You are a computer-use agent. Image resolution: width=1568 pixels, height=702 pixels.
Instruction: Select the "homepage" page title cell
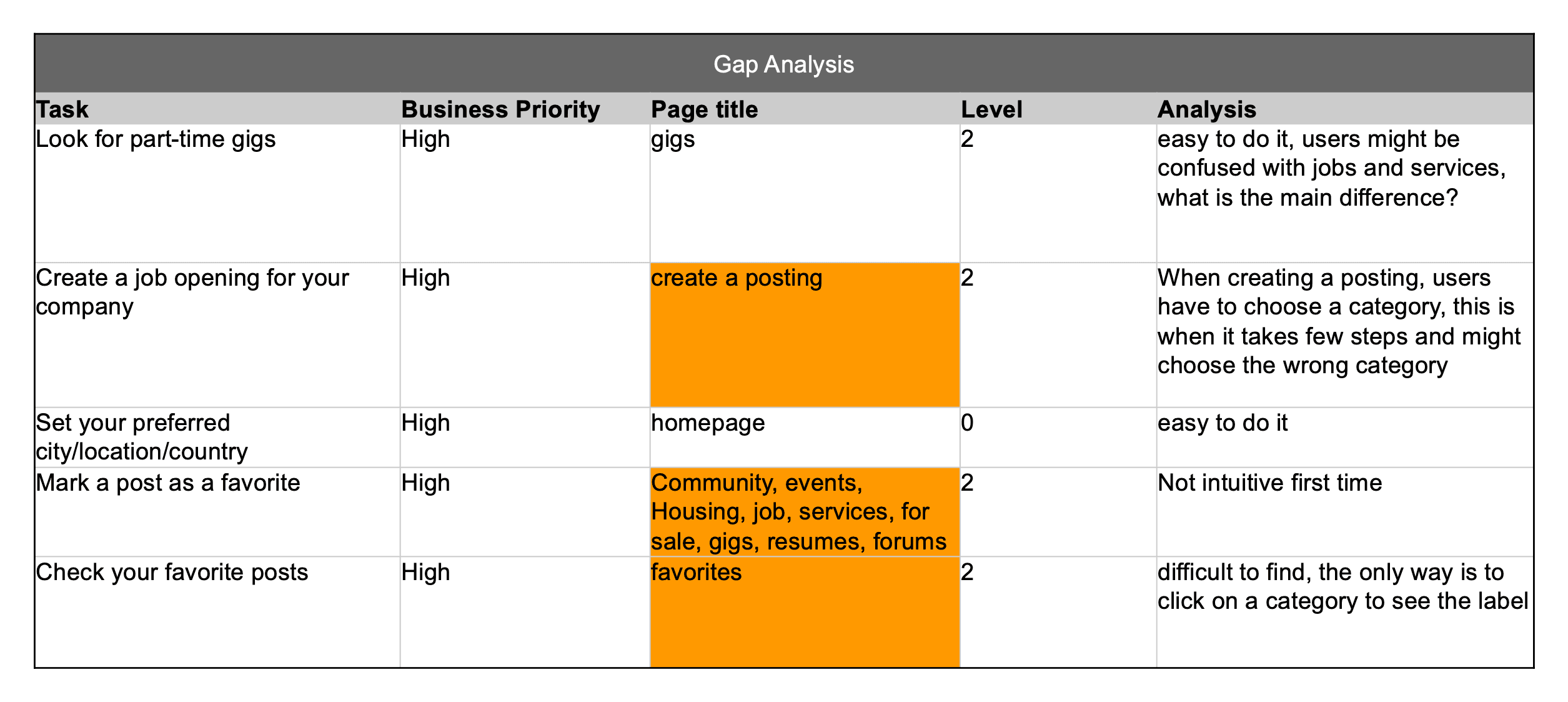tap(708, 423)
